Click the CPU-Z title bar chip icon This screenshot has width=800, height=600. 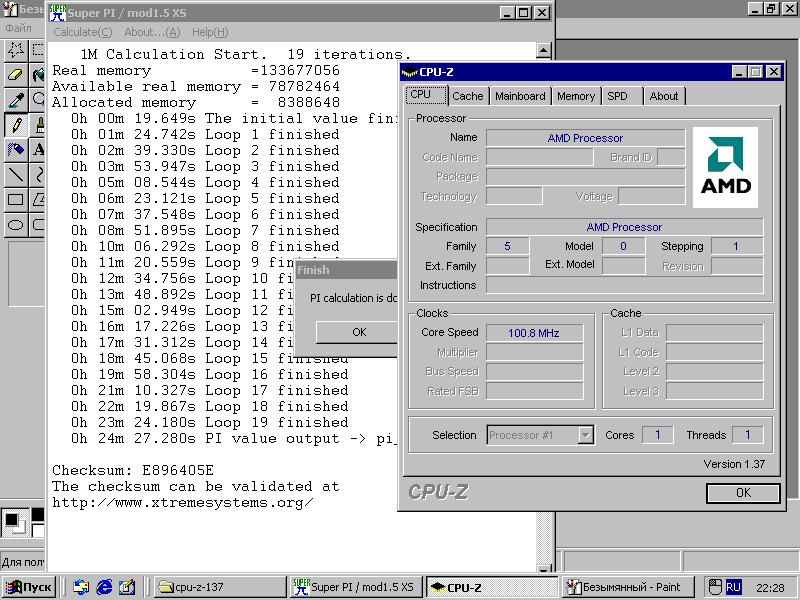(x=409, y=72)
